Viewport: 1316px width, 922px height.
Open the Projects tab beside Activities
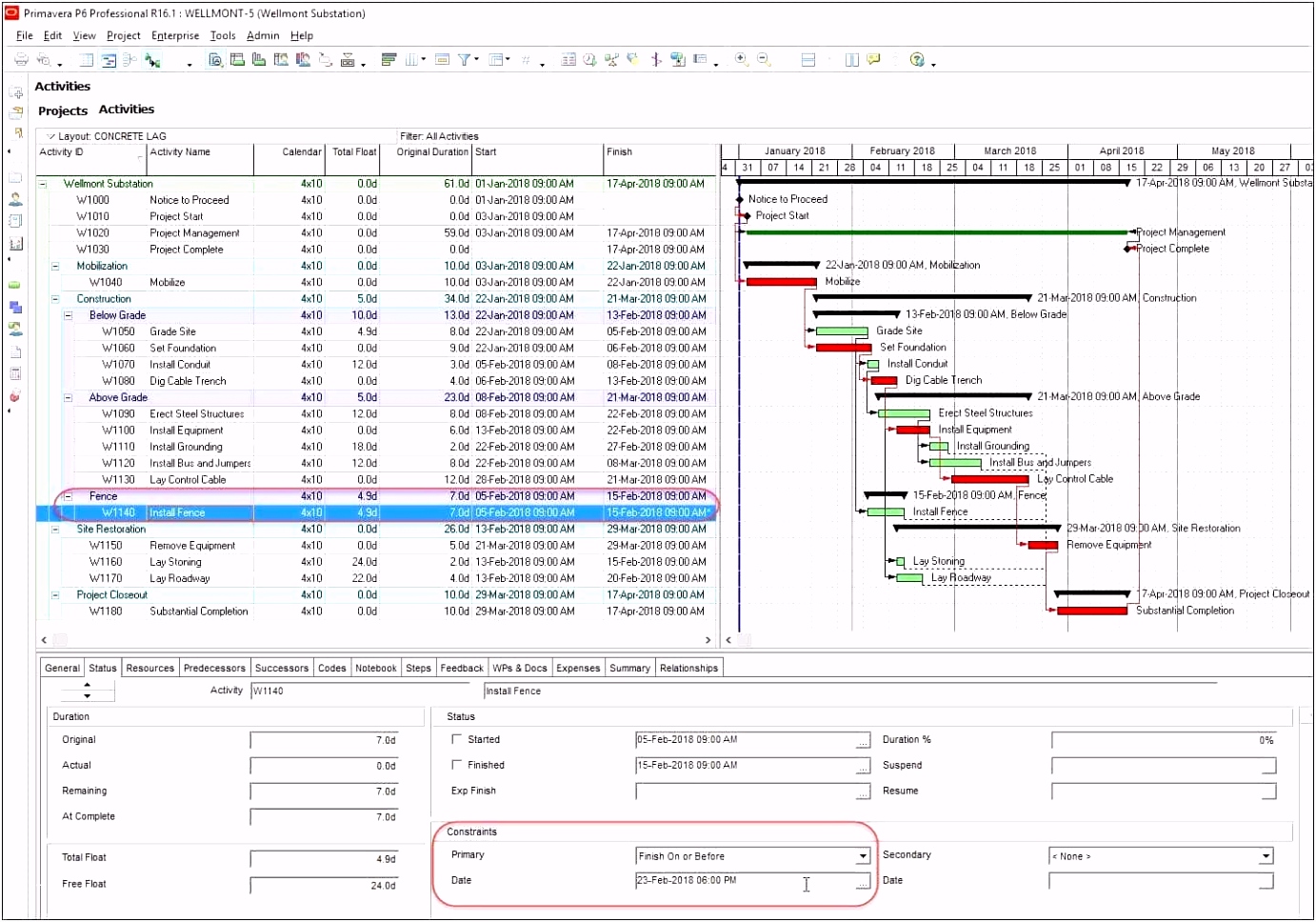coord(63,111)
